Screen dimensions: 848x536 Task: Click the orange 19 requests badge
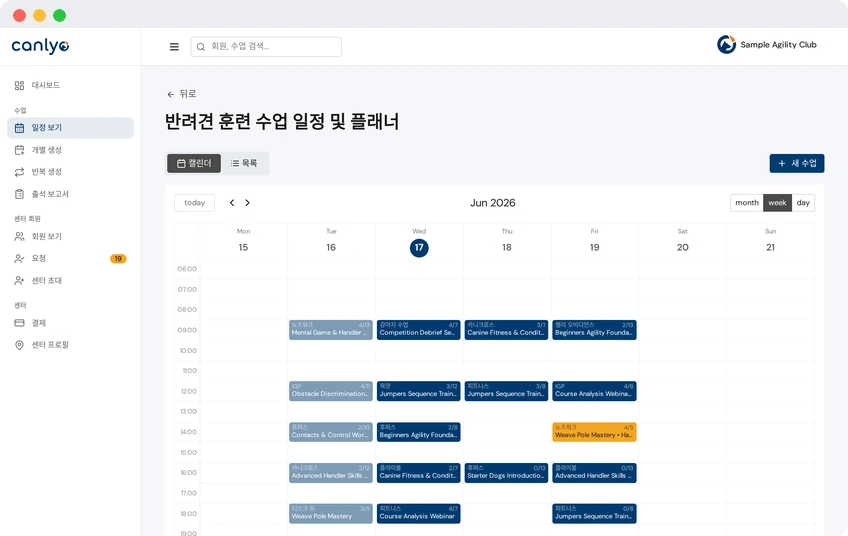click(x=118, y=259)
